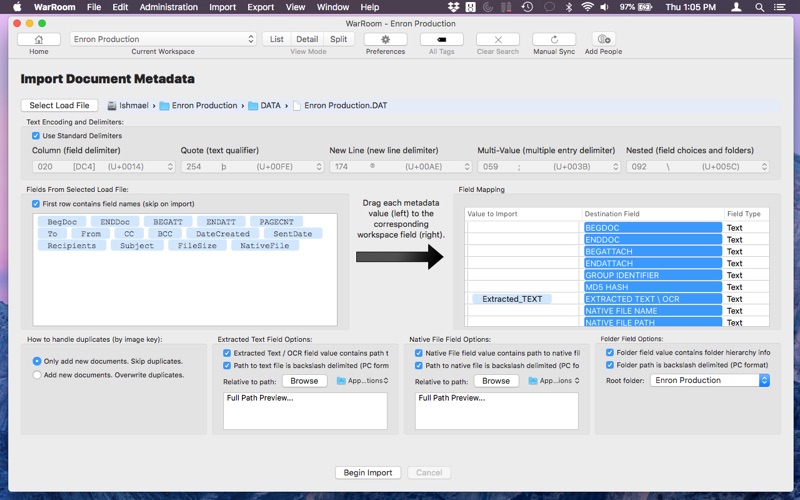Click the All Tags icon
This screenshot has width=800, height=500.
pyautogui.click(x=441, y=39)
